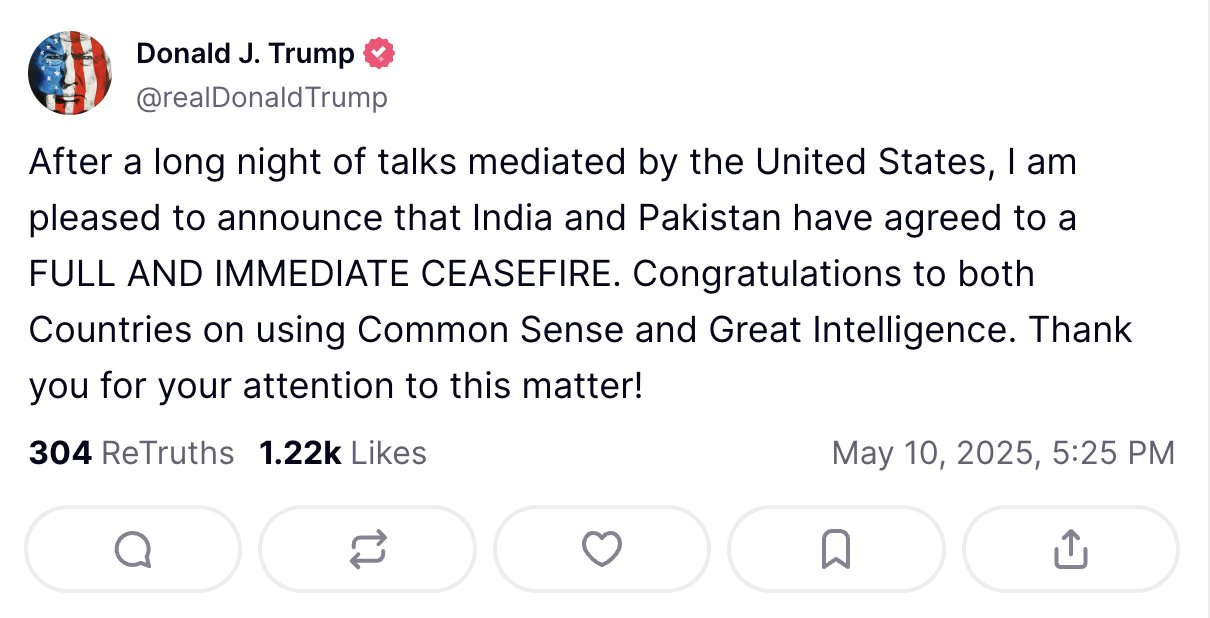View the 1.22k Likes list
Screen dimensions: 1210x618
pyautogui.click(x=343, y=453)
